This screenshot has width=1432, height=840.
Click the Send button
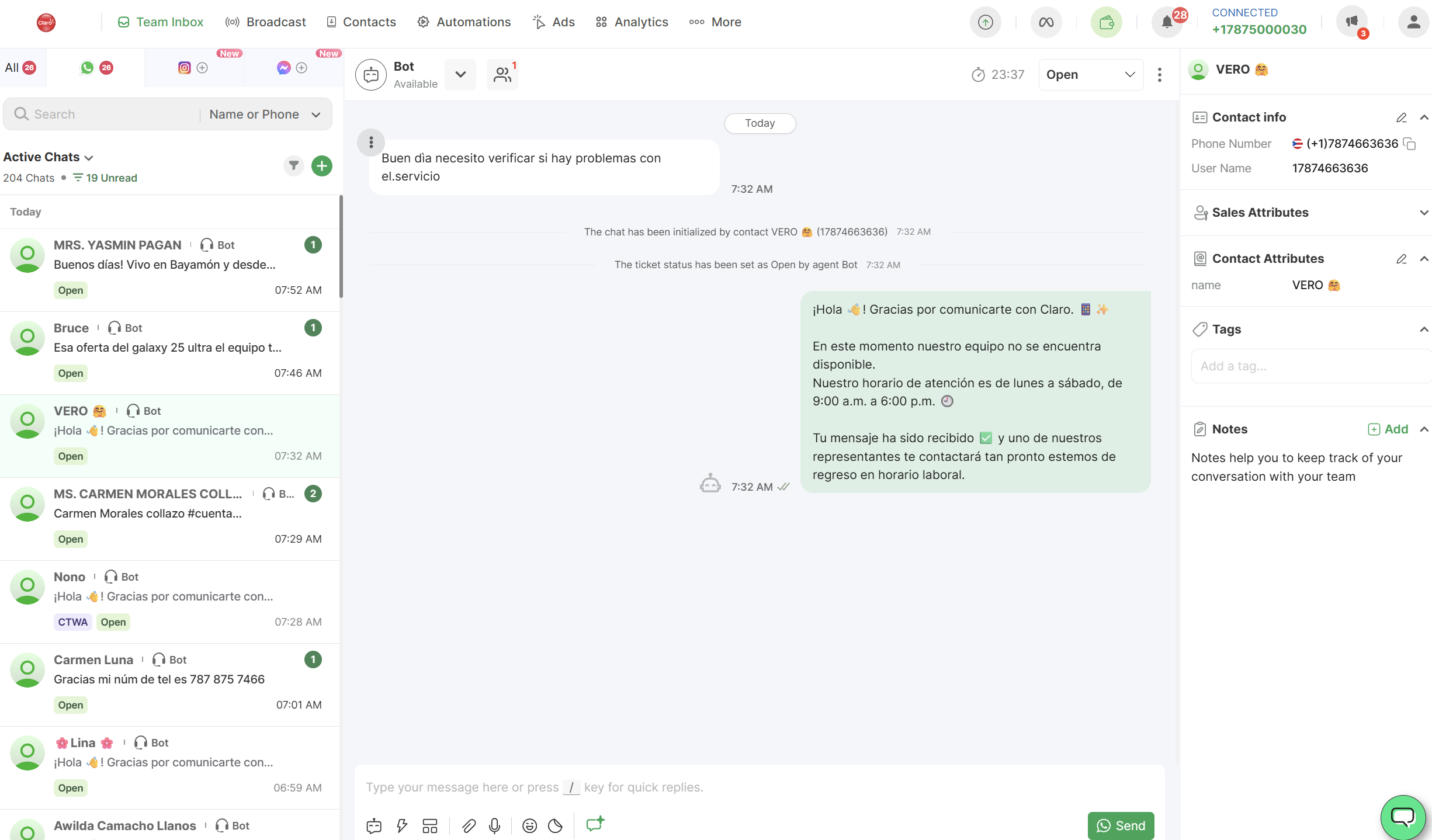(1120, 825)
